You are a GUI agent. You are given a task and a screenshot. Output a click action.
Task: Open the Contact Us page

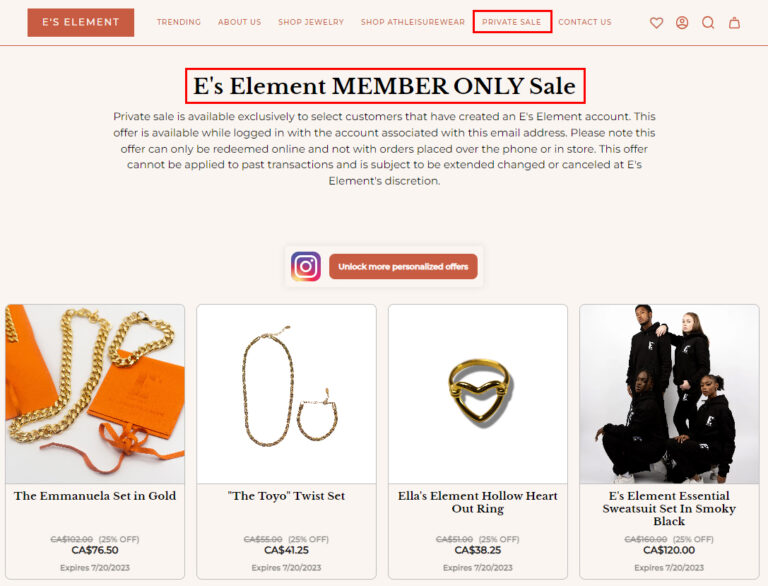click(x=585, y=22)
